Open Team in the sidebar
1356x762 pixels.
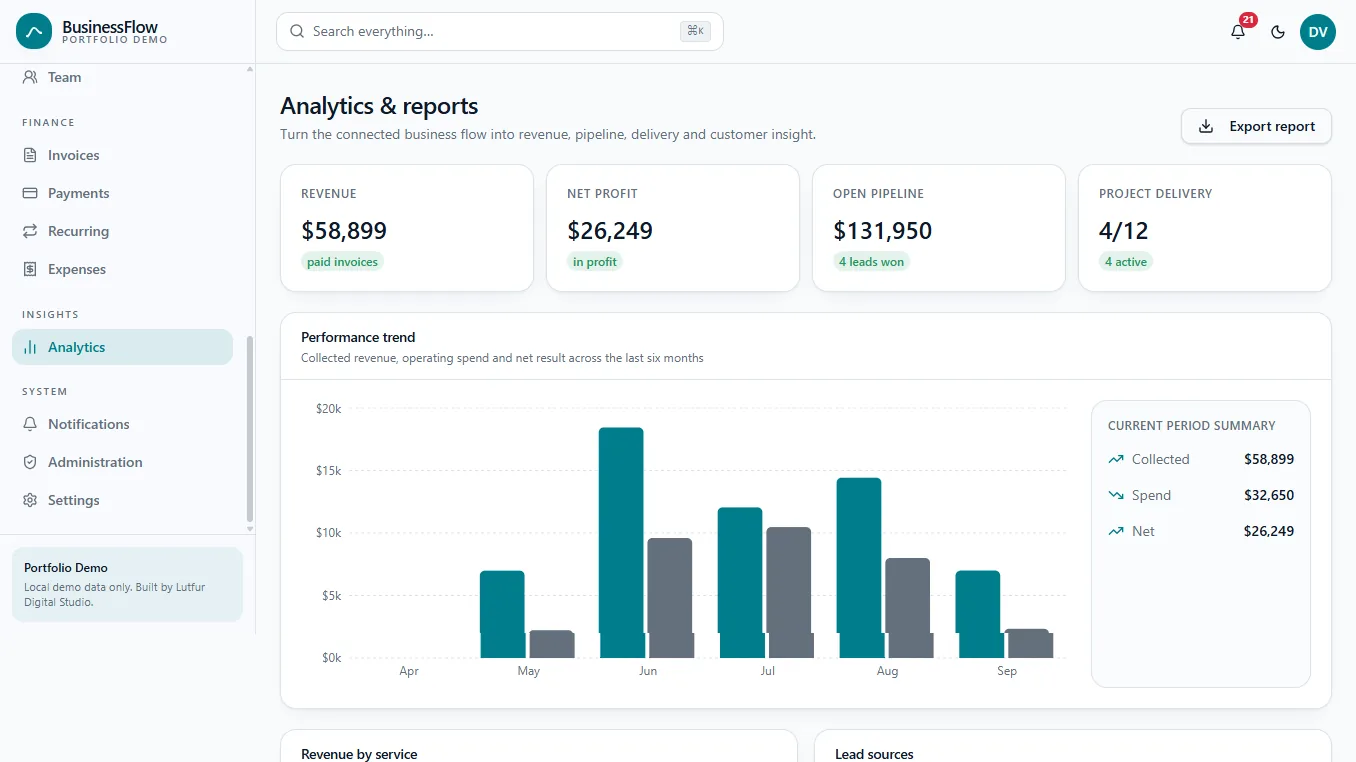(122, 77)
